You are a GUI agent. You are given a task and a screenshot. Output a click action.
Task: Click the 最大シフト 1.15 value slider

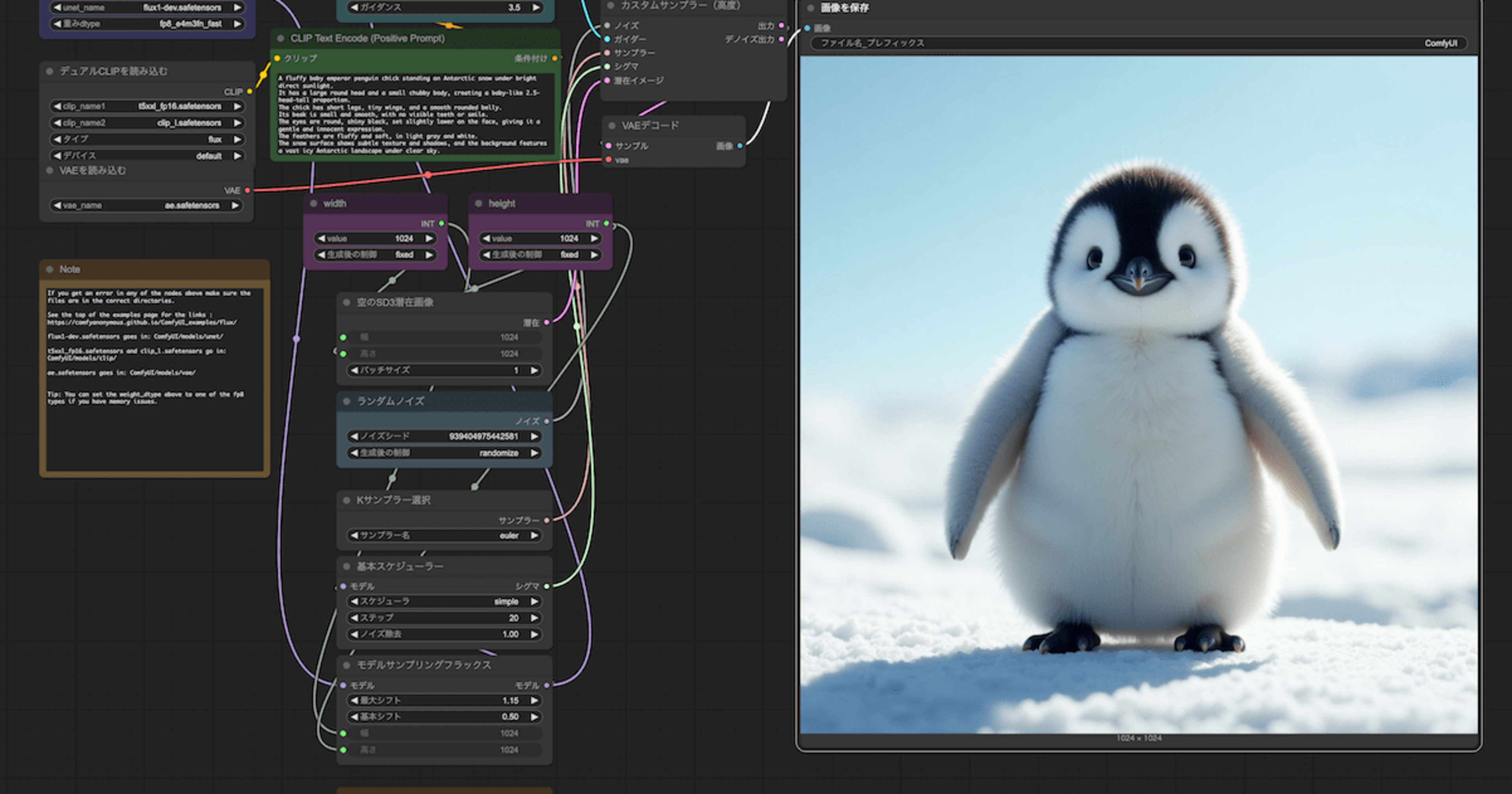[444, 701]
